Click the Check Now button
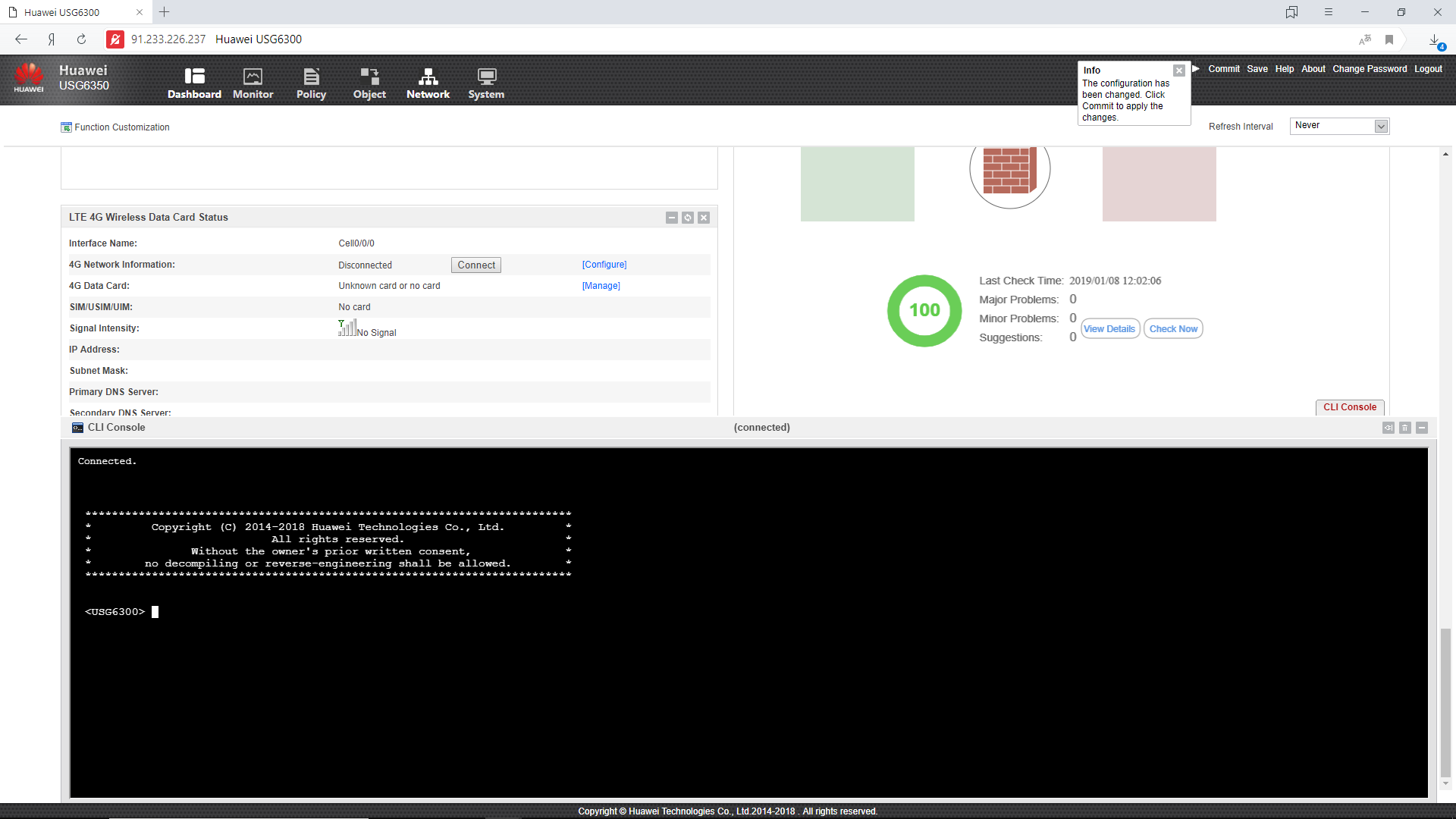 click(1173, 329)
